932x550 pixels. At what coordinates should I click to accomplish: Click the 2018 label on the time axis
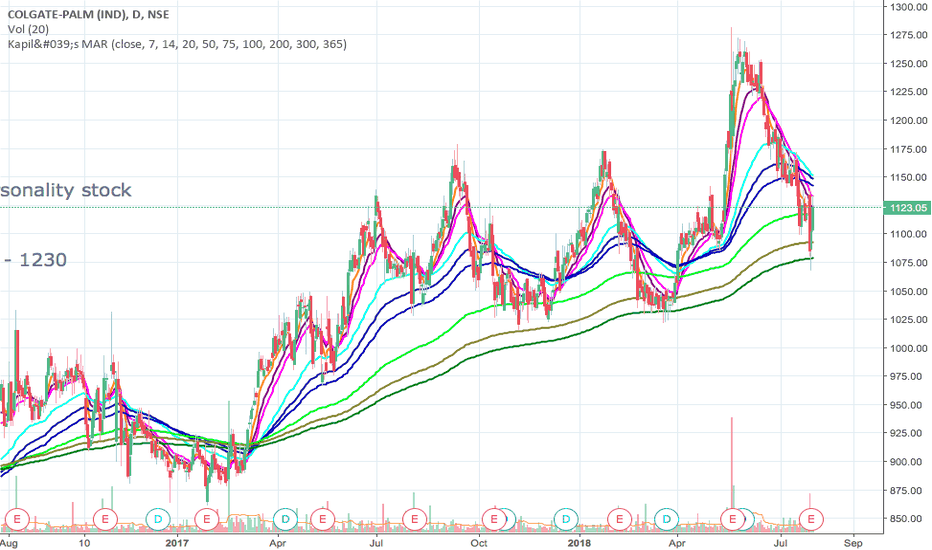tap(580, 543)
